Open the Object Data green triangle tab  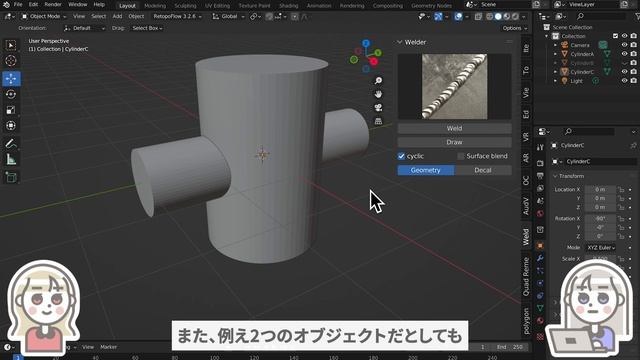tap(540, 308)
